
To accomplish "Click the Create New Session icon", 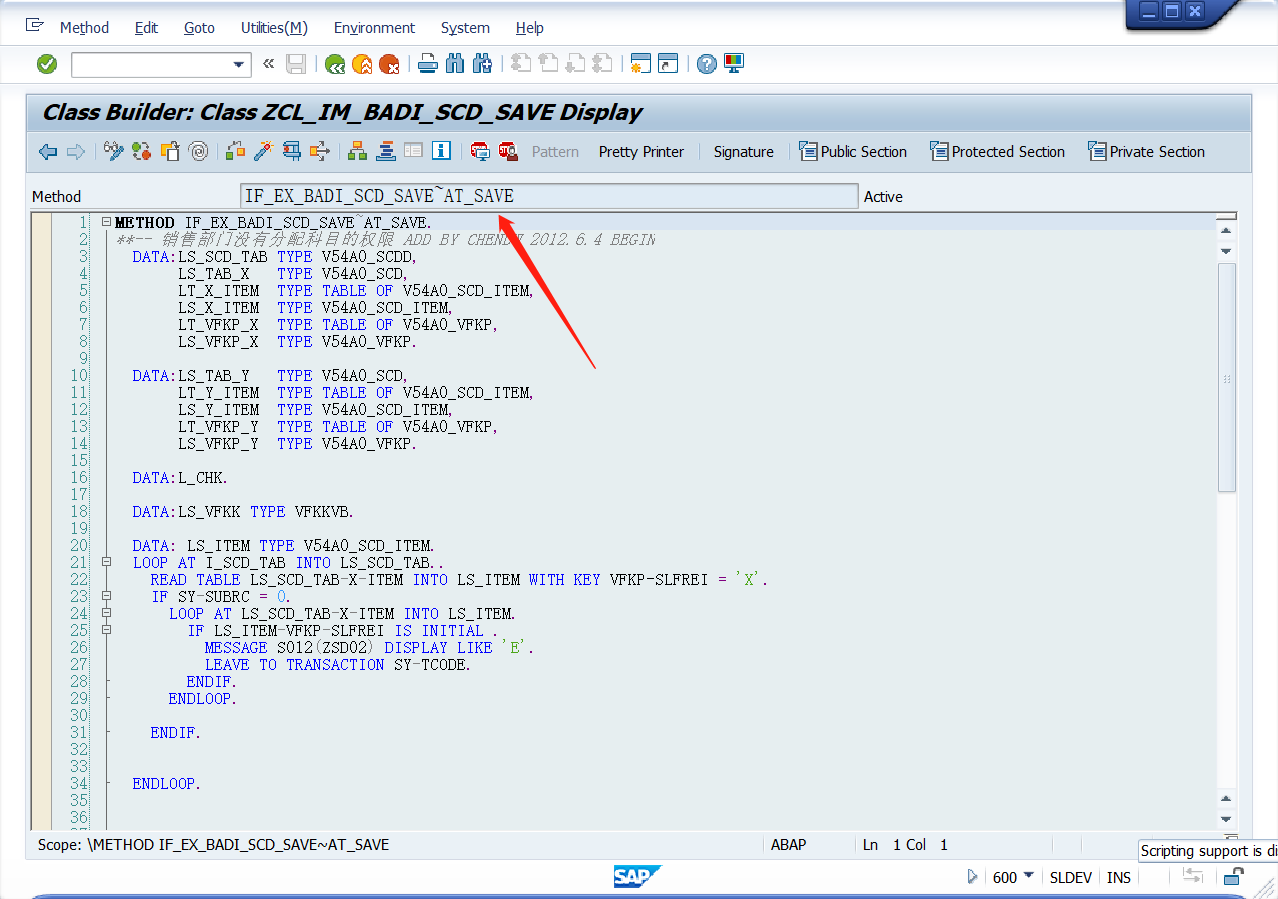I will [x=639, y=63].
